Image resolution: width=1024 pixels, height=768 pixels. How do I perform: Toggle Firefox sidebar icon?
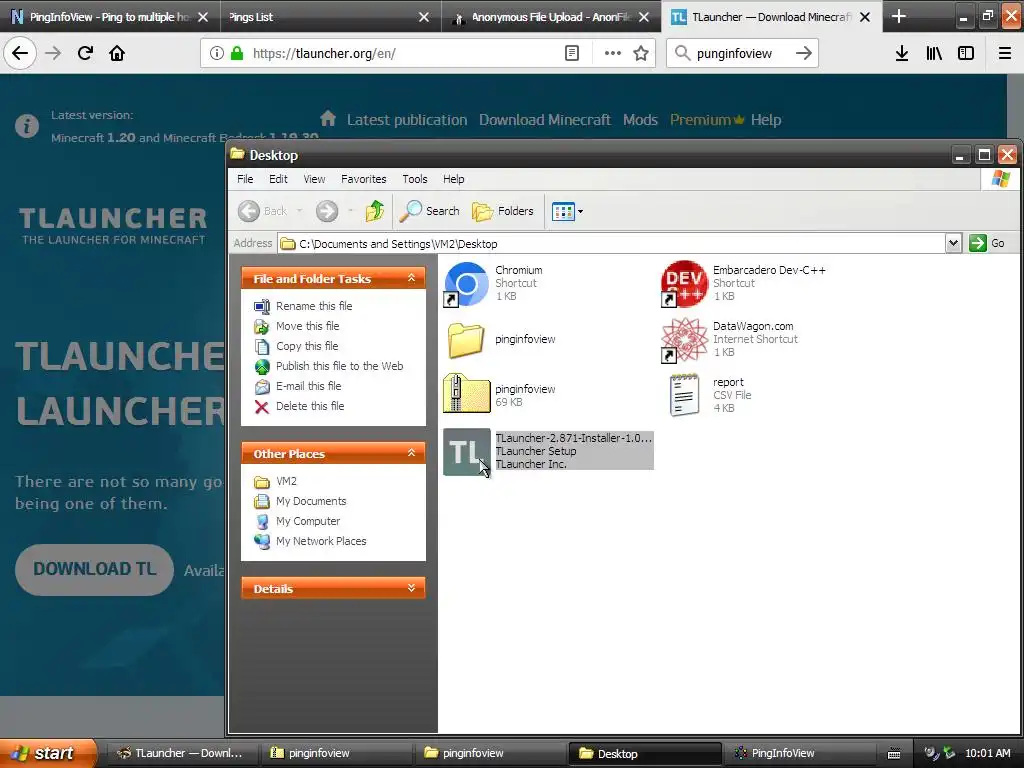tap(966, 54)
